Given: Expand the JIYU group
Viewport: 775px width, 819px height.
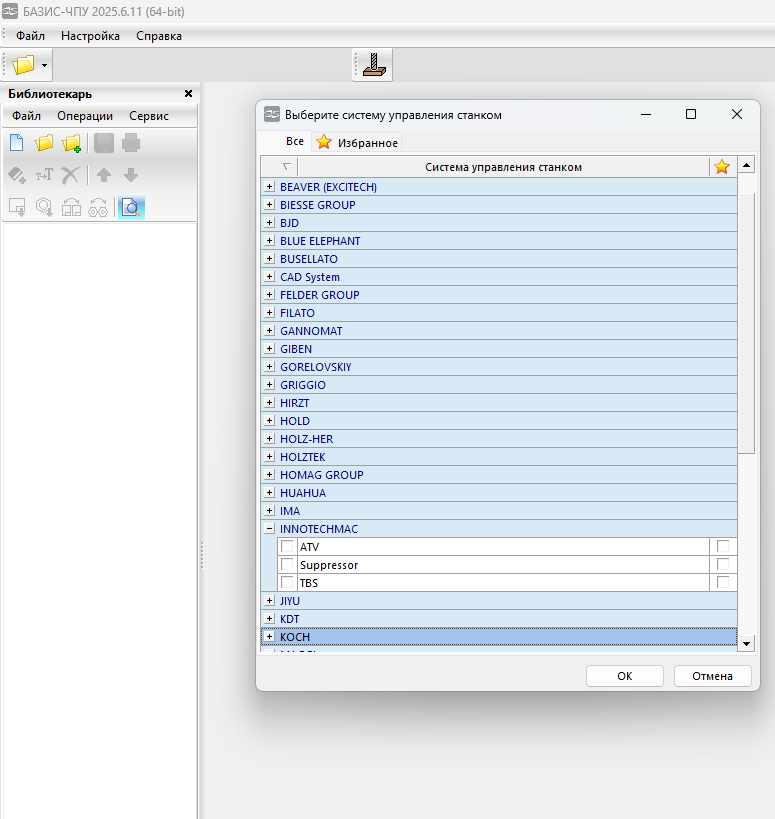Looking at the screenshot, I should (269, 601).
